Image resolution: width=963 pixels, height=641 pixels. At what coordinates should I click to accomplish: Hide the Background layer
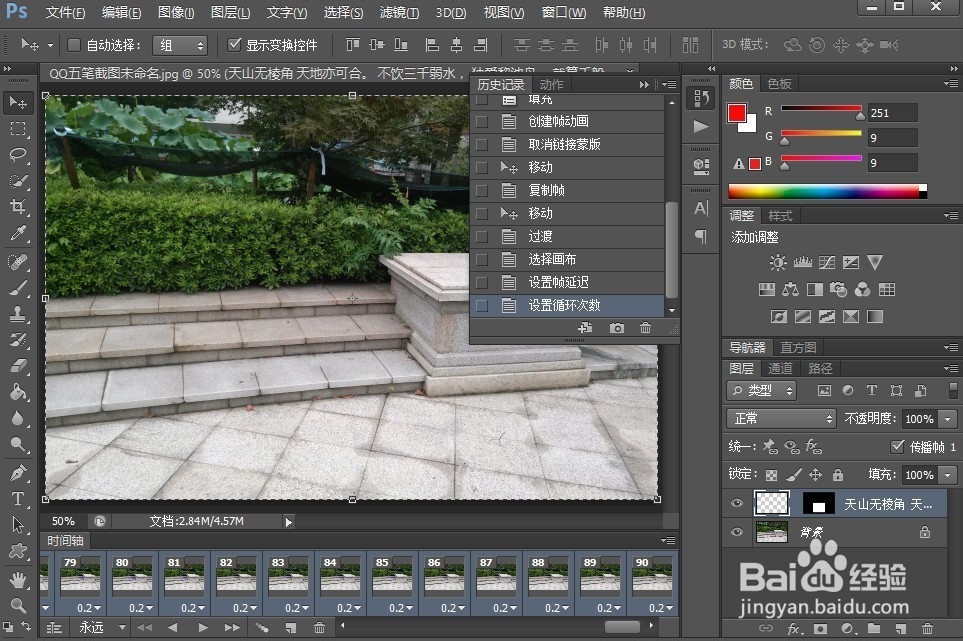736,532
